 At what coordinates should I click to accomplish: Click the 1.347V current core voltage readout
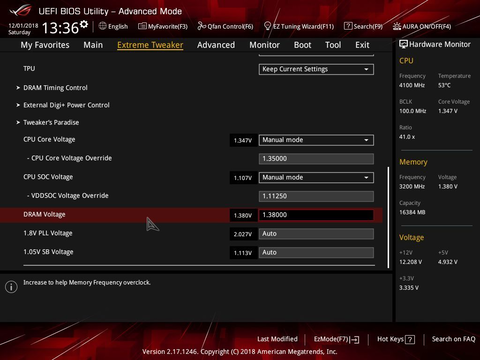[x=243, y=140]
